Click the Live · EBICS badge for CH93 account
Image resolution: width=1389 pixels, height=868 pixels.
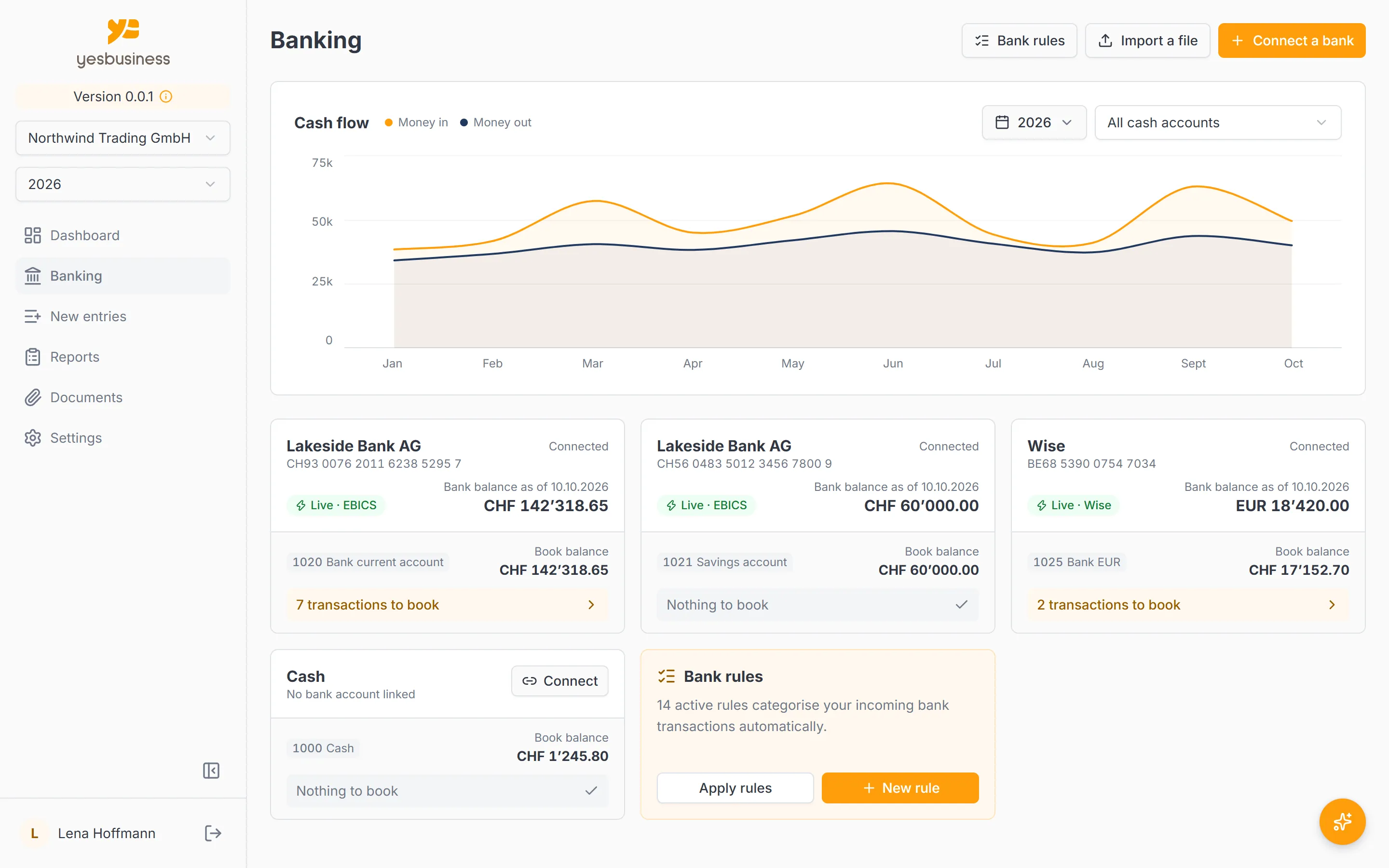tap(336, 505)
